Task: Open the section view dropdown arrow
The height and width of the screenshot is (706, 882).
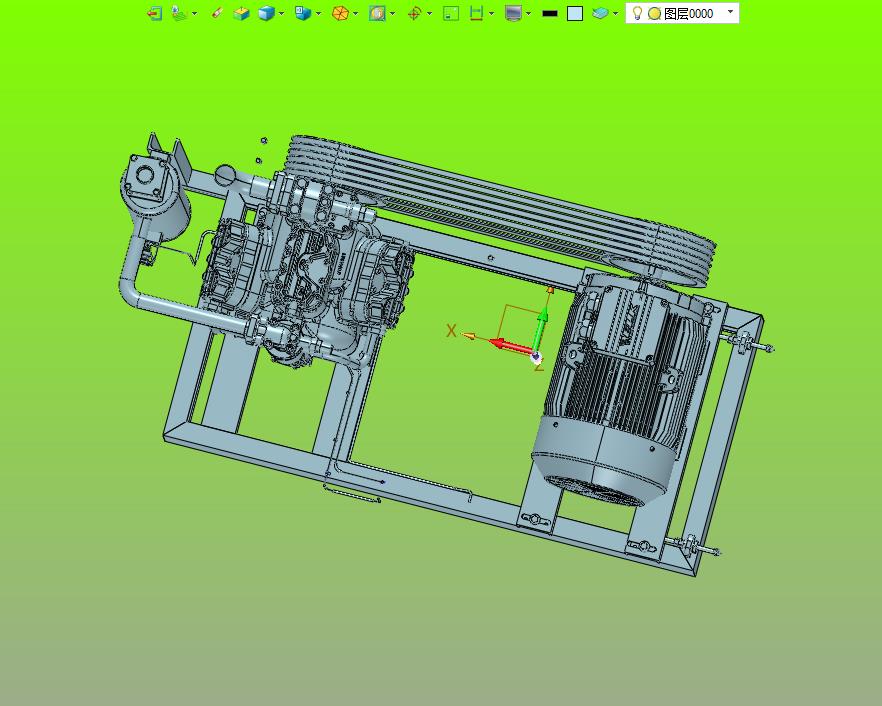Action: (x=392, y=14)
